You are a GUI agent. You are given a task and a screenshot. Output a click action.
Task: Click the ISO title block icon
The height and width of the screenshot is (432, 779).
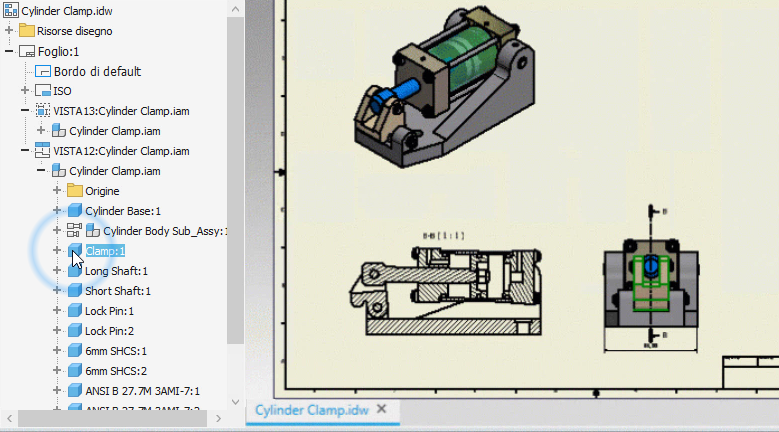(43, 91)
